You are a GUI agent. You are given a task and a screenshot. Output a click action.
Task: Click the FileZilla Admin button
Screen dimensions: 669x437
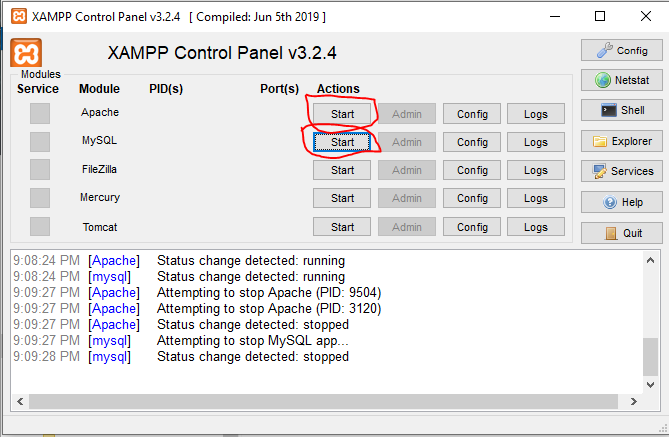[407, 170]
